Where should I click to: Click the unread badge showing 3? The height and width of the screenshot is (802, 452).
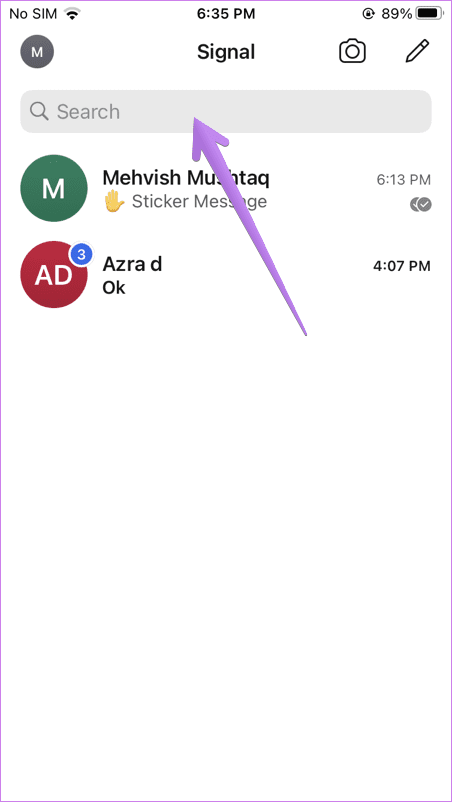pyautogui.click(x=81, y=255)
